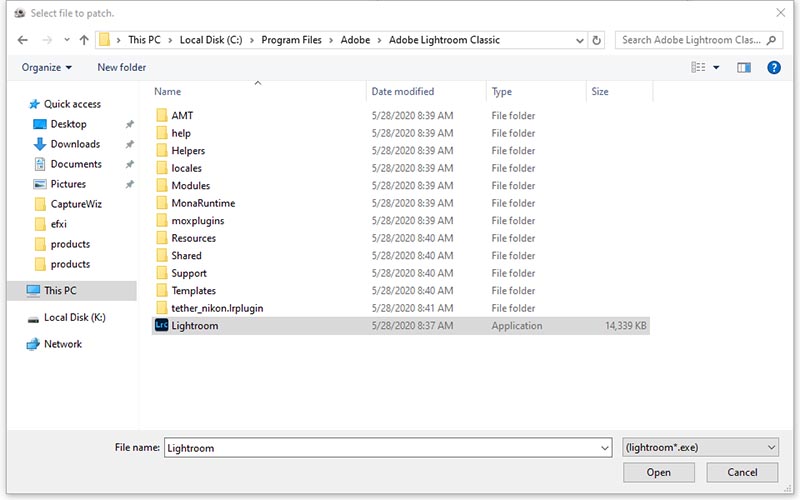Toggle the preview pane
Screen dimensions: 800x500
pyautogui.click(x=744, y=67)
